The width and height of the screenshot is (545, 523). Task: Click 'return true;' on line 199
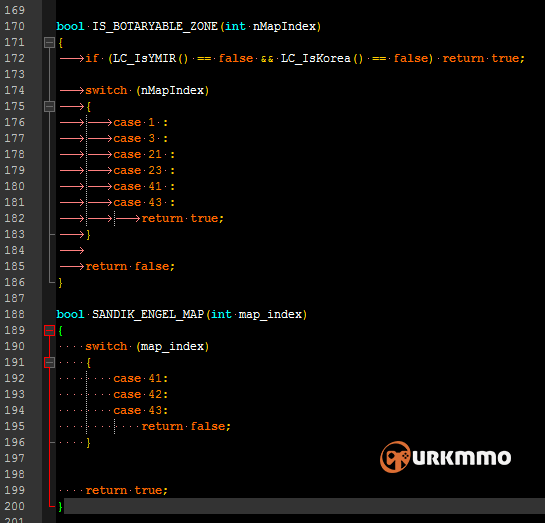click(x=127, y=490)
